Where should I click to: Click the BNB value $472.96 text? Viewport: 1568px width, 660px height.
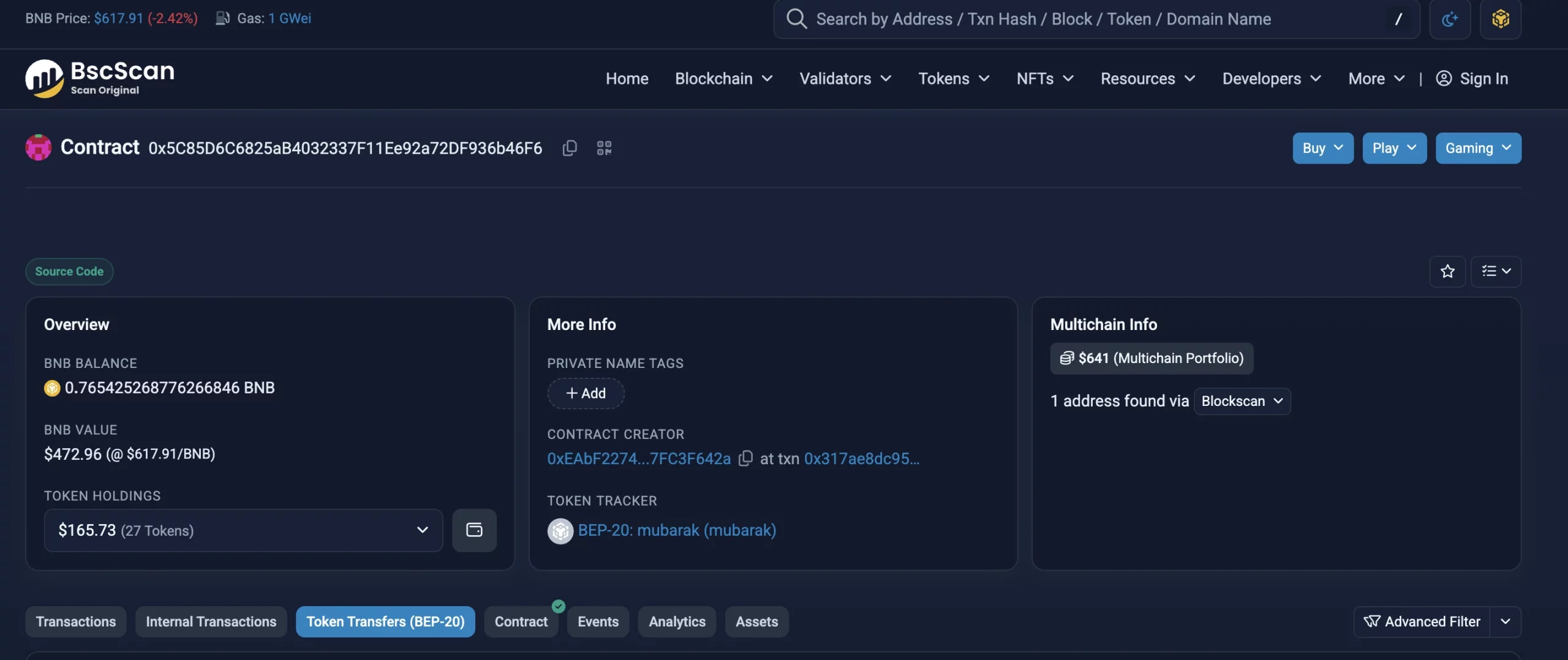pyautogui.click(x=73, y=454)
